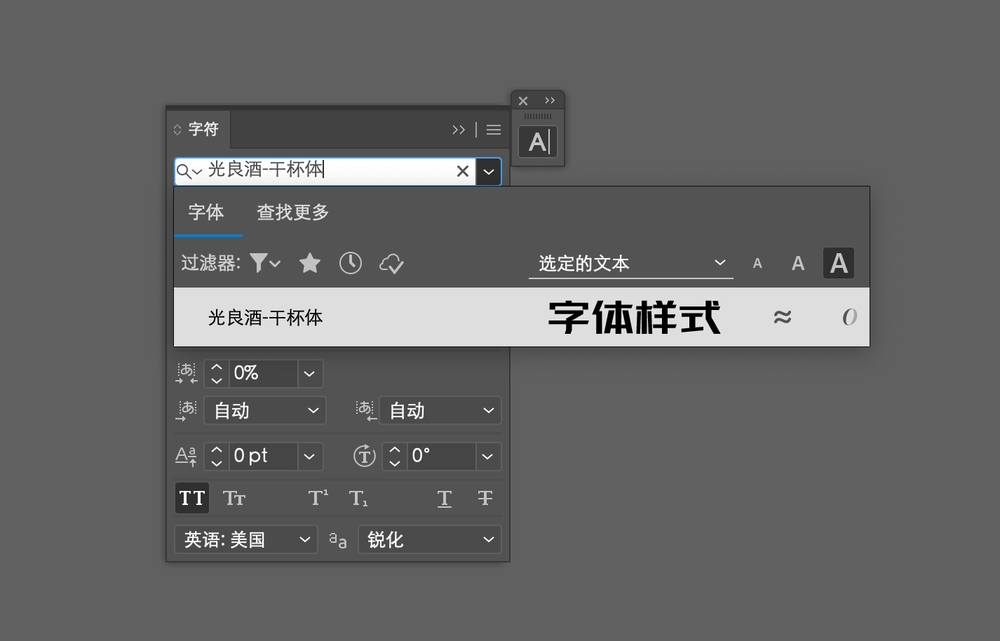1000x641 pixels.
Task: Select the 字体 tab
Action: (x=208, y=212)
